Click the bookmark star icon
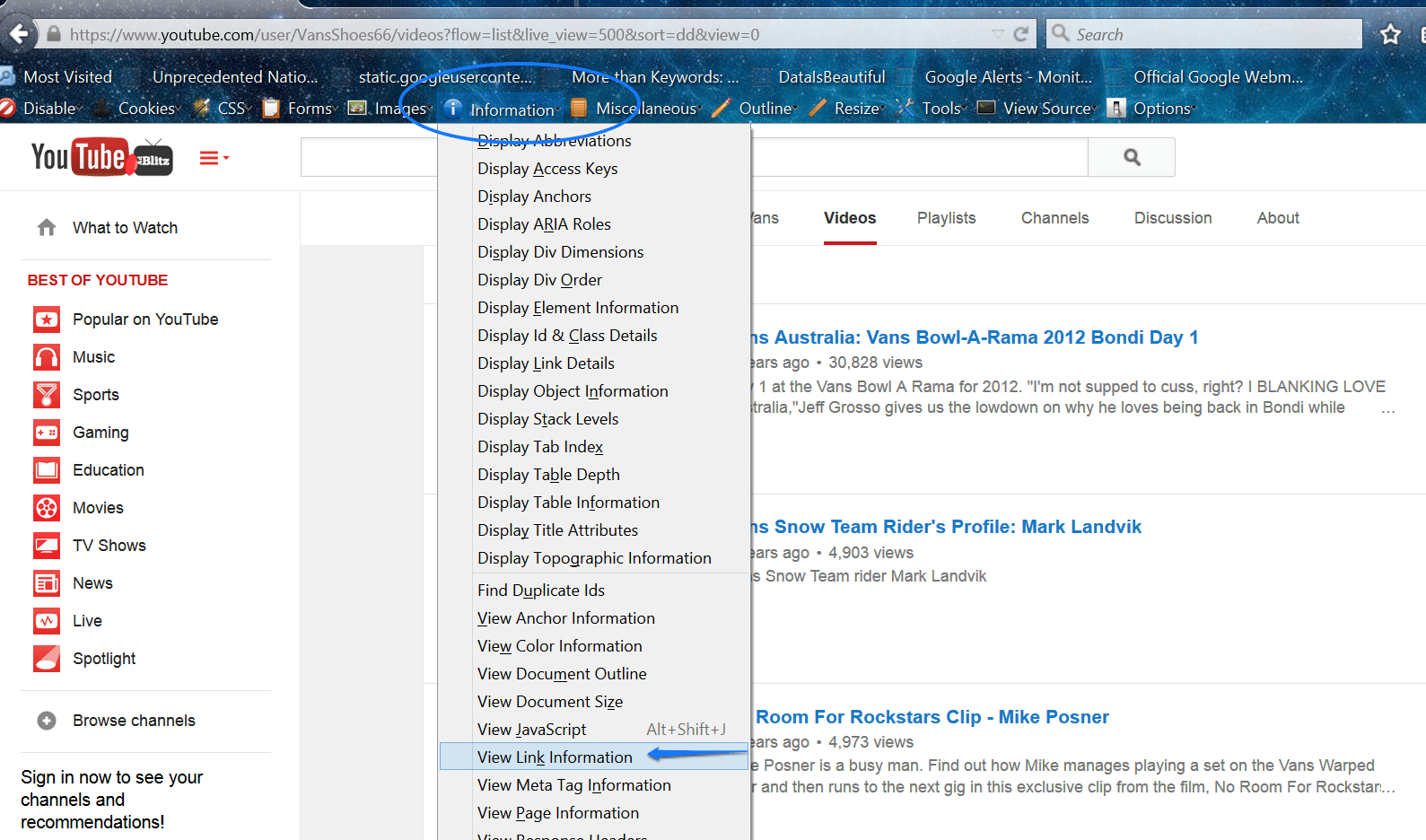Screen dimensions: 1426x840 (x=1390, y=34)
